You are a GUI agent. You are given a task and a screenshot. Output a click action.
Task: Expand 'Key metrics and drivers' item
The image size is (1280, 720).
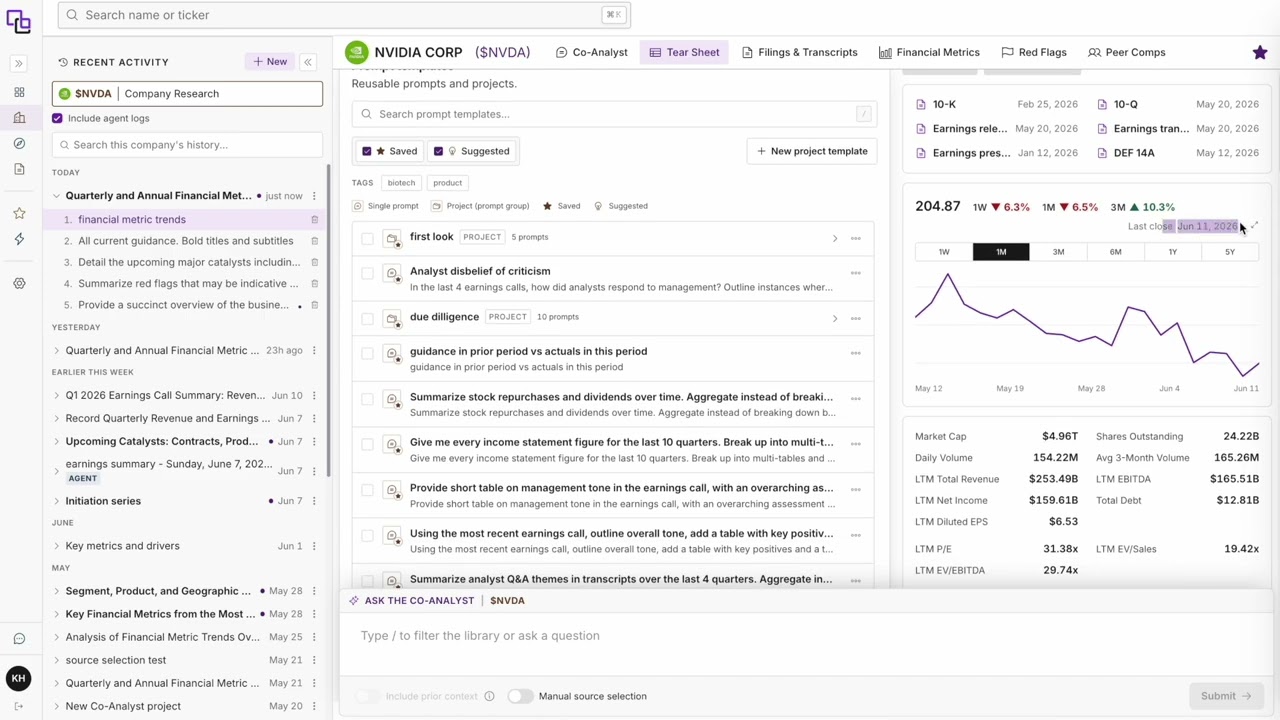(x=57, y=546)
